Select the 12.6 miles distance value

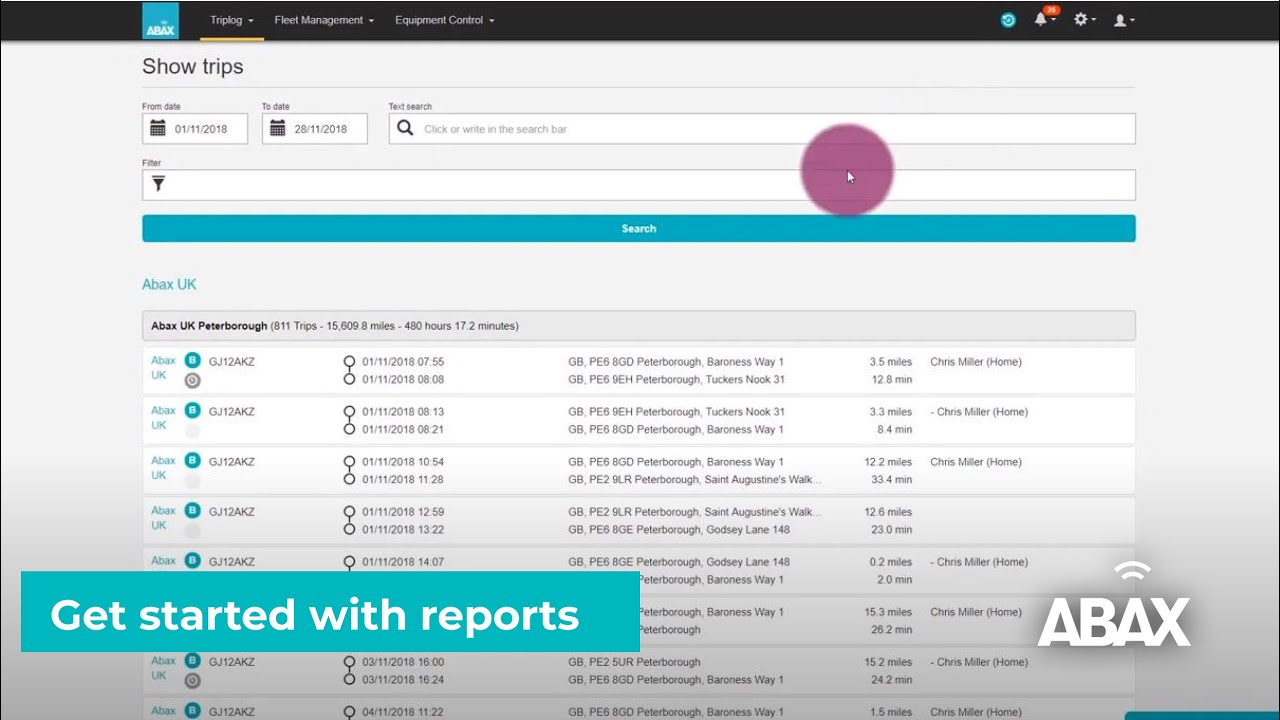pos(888,512)
